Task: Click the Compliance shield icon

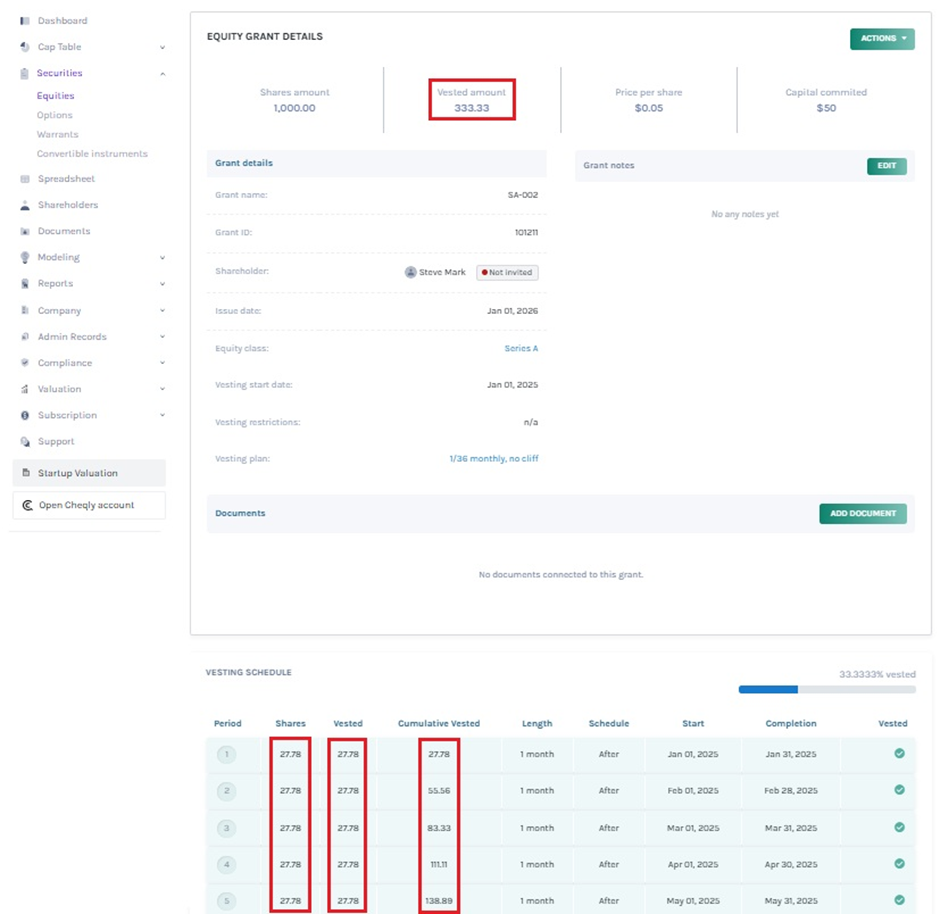Action: pos(25,363)
